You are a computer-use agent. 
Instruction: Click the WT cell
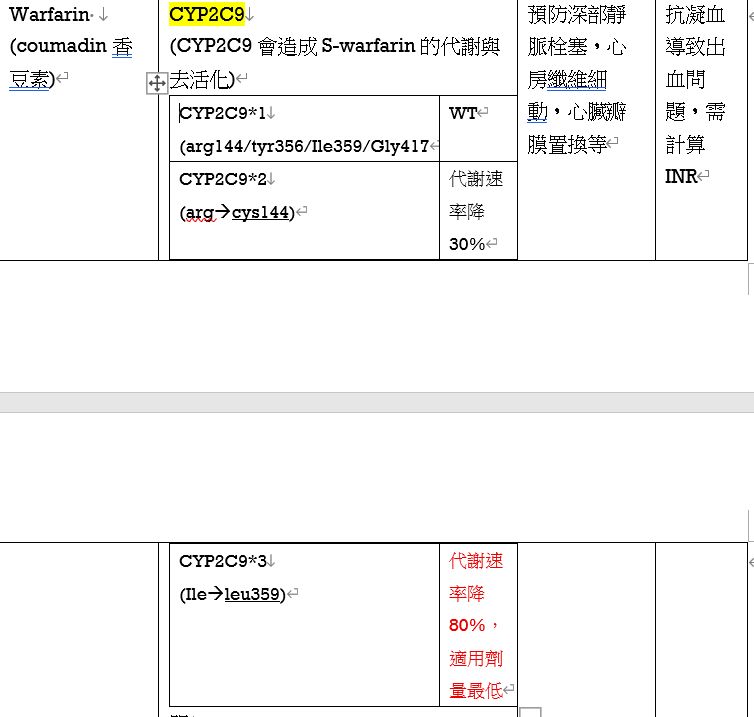tap(463, 113)
